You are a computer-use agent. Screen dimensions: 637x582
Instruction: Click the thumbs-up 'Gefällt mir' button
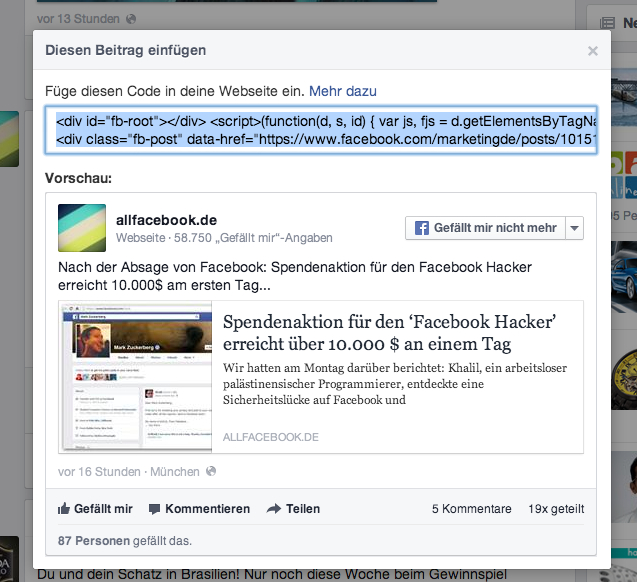point(95,508)
